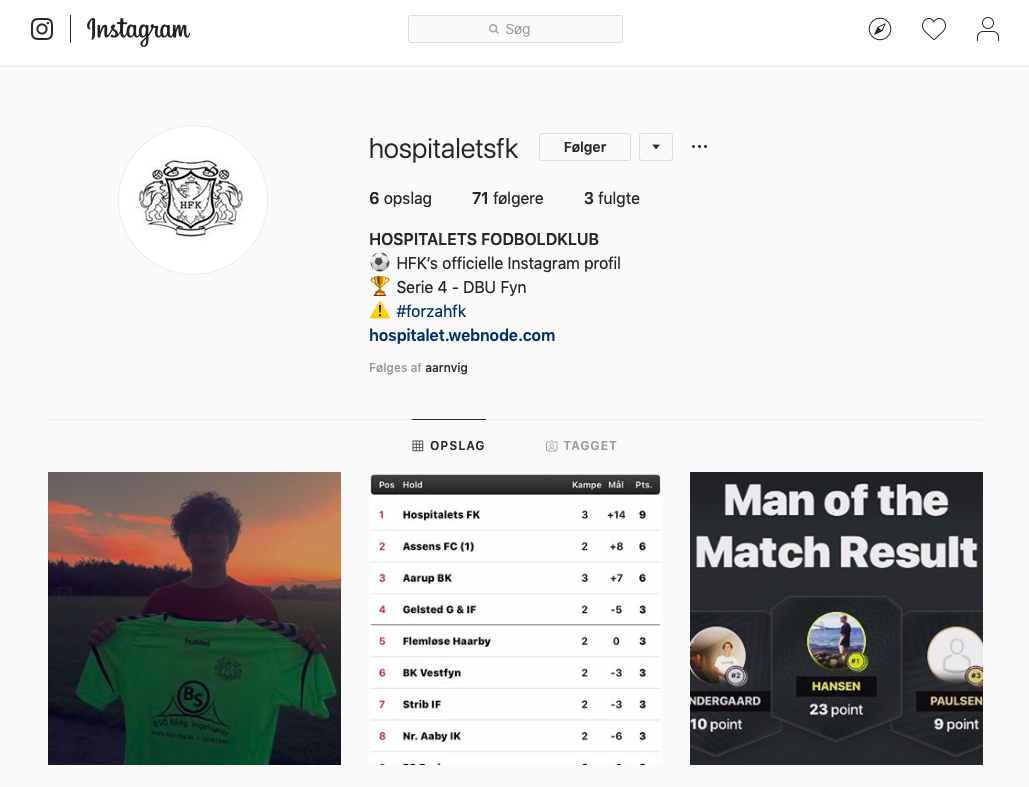1029x787 pixels.
Task: Open the #forzahfk hashtag link
Action: pyautogui.click(x=431, y=311)
